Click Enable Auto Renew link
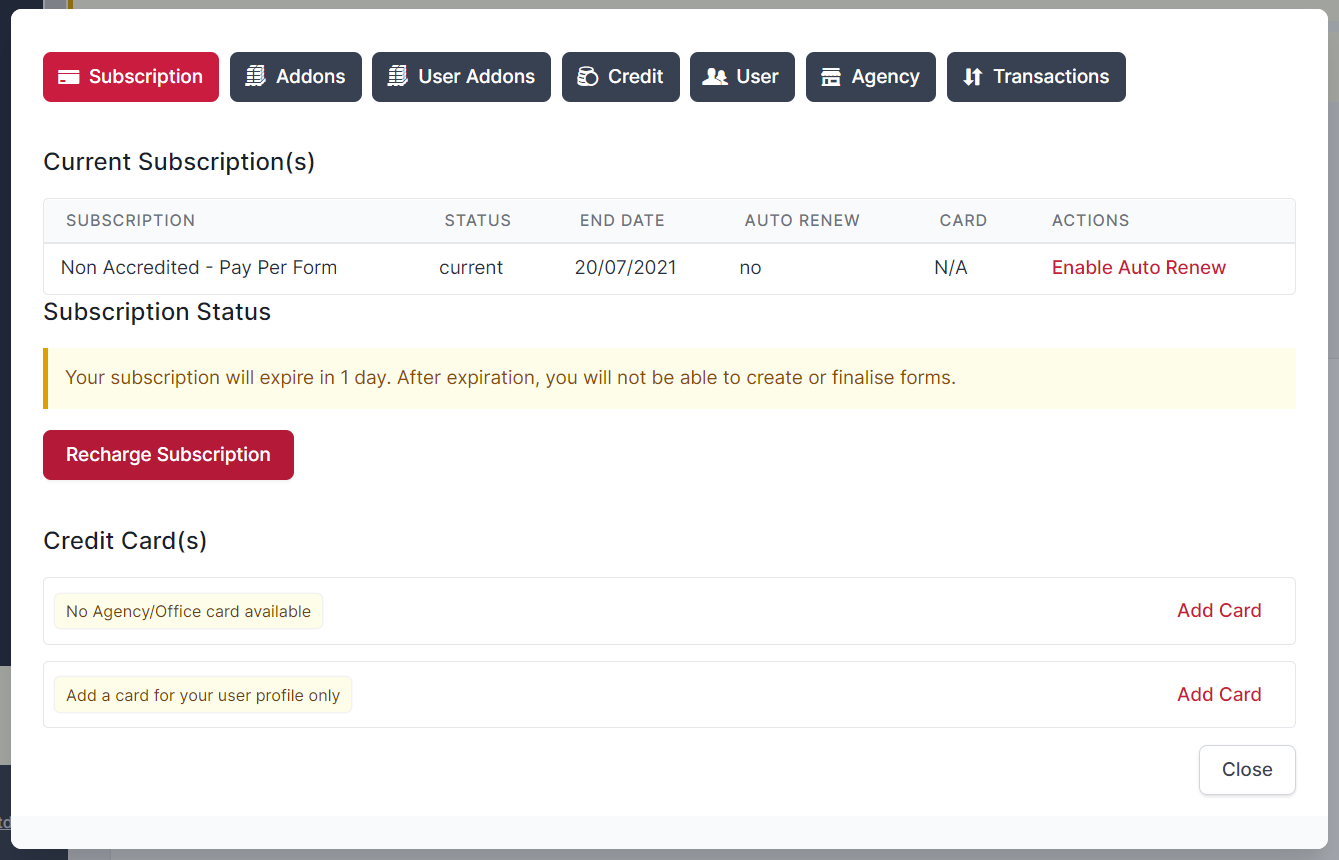1339x860 pixels. pyautogui.click(x=1139, y=268)
